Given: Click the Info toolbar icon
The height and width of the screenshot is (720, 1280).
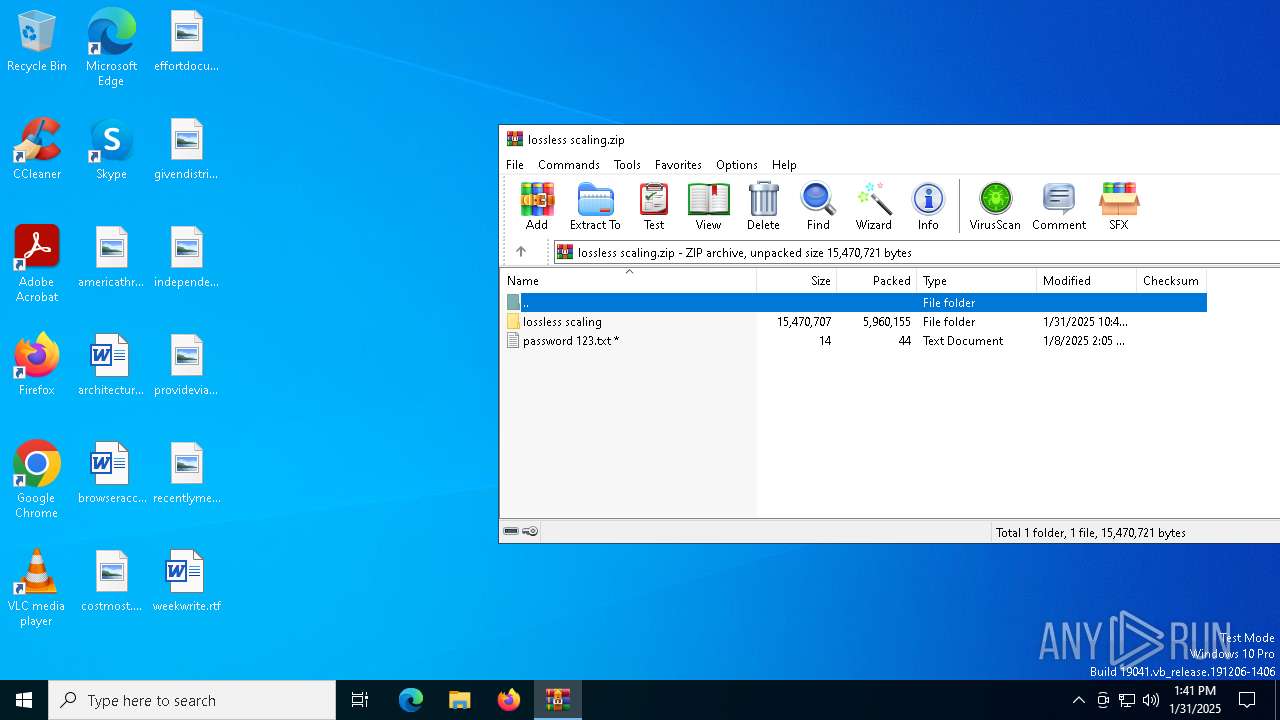Looking at the screenshot, I should [928, 207].
